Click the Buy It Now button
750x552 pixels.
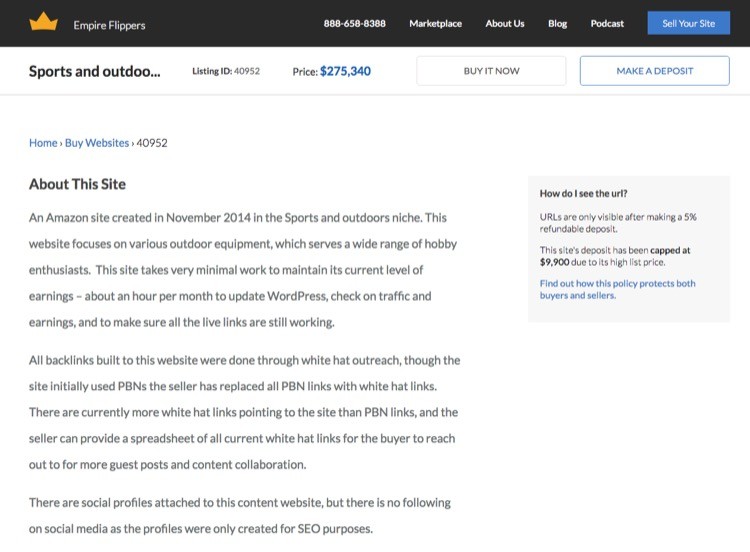pos(491,71)
